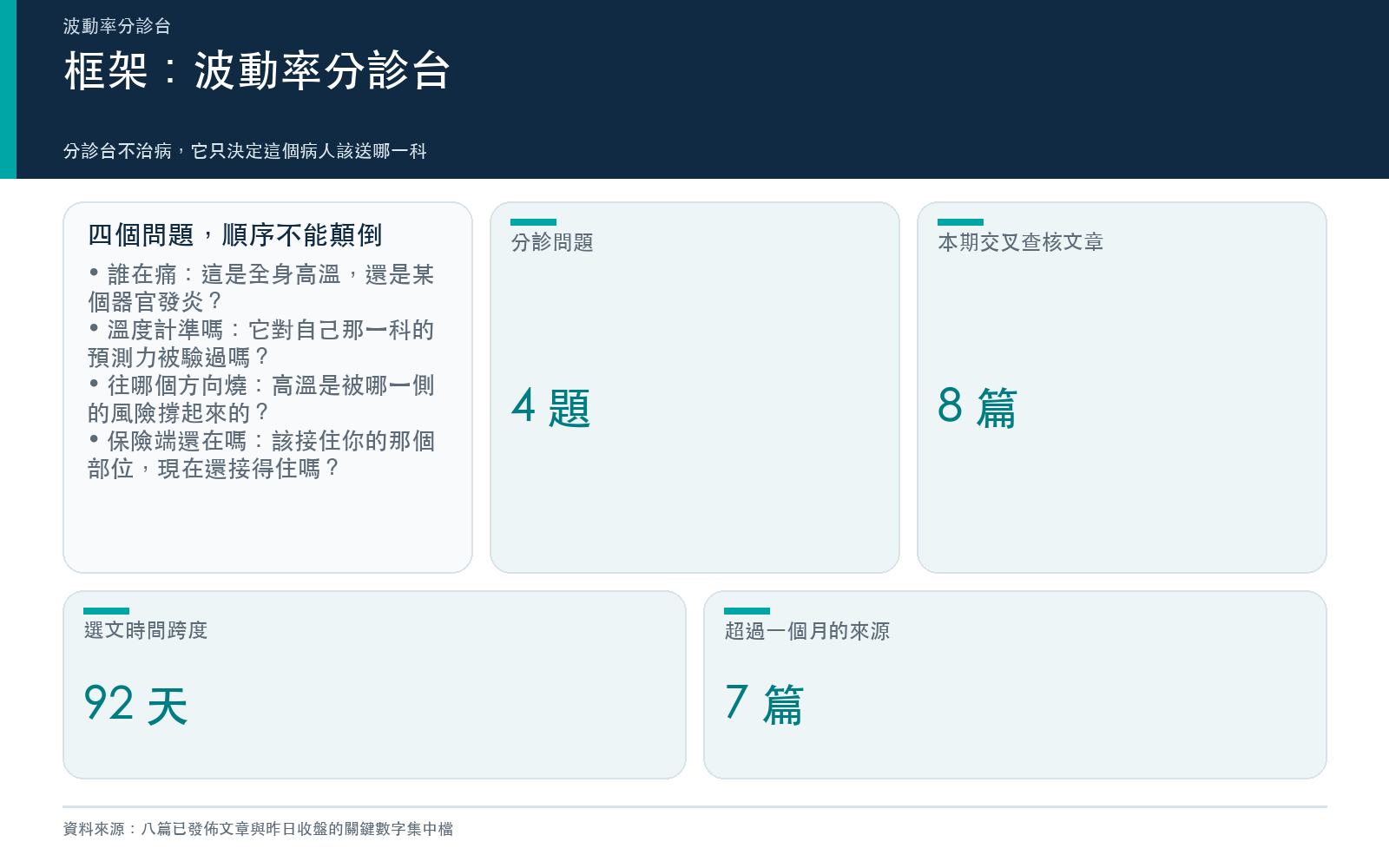
Task: Click the footer source note 資料來源
Action: click(x=258, y=829)
